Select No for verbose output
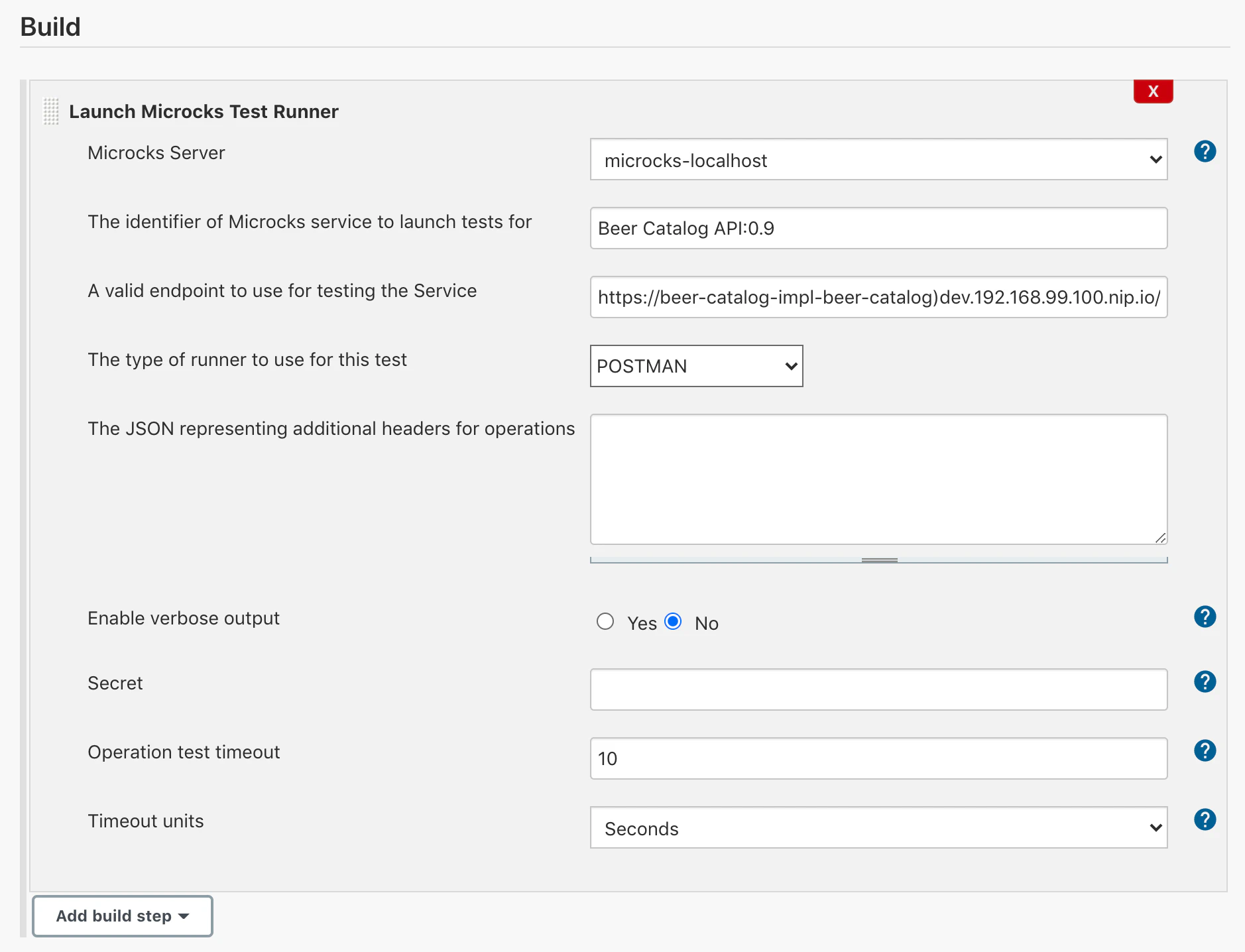 (x=673, y=622)
